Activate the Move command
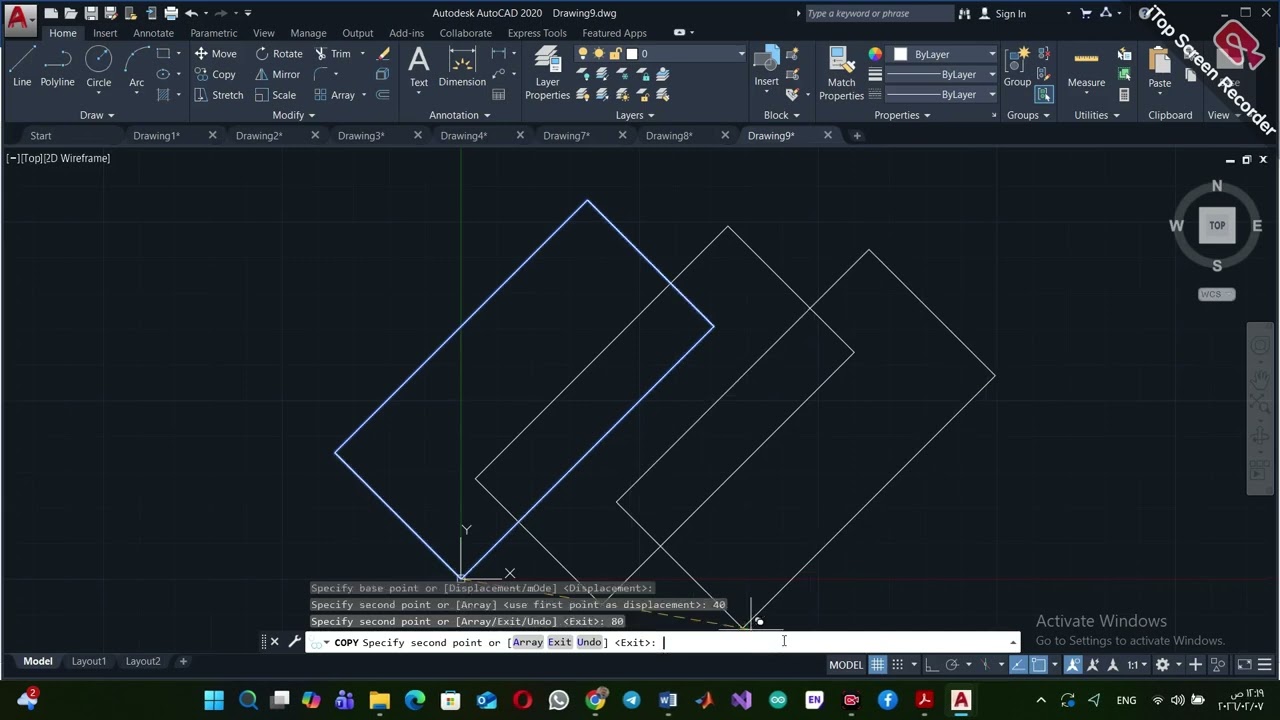The width and height of the screenshot is (1280, 720). point(215,54)
